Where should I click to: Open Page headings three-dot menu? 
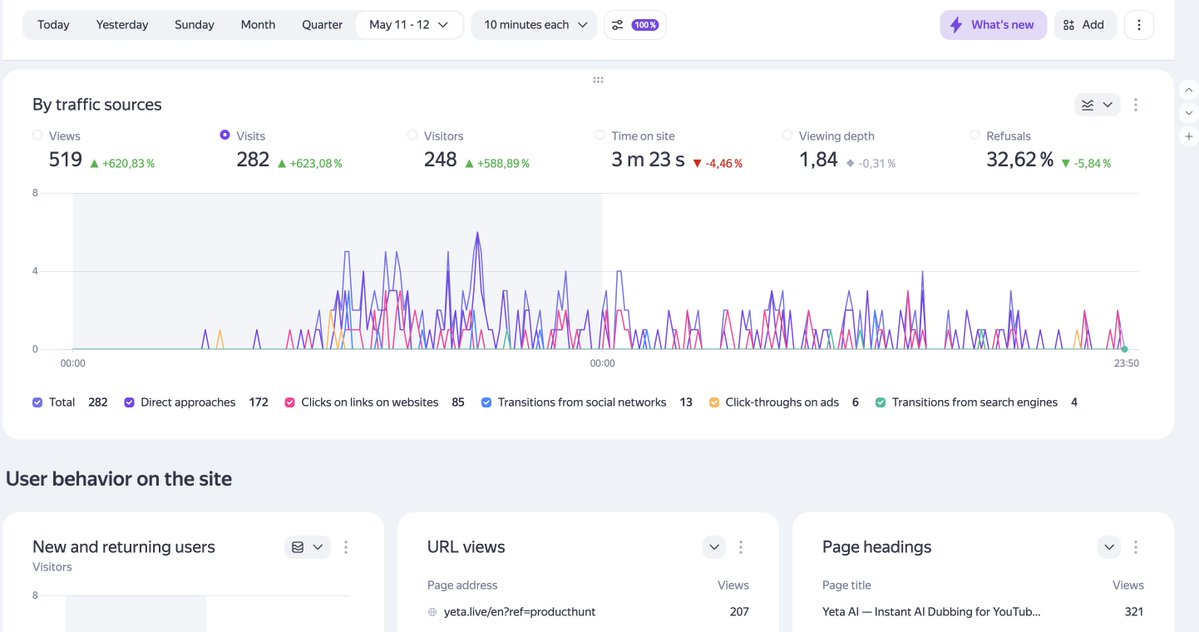coord(1136,547)
